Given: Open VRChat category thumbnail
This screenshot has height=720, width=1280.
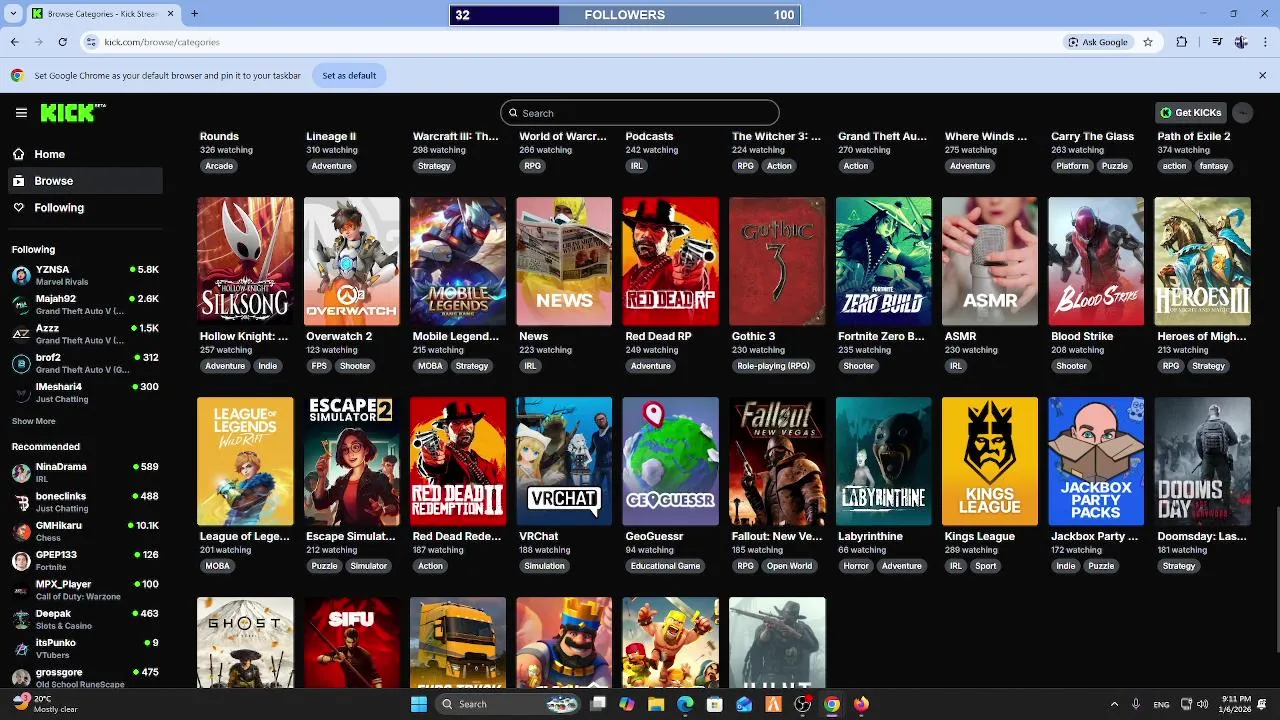Looking at the screenshot, I should pos(564,461).
